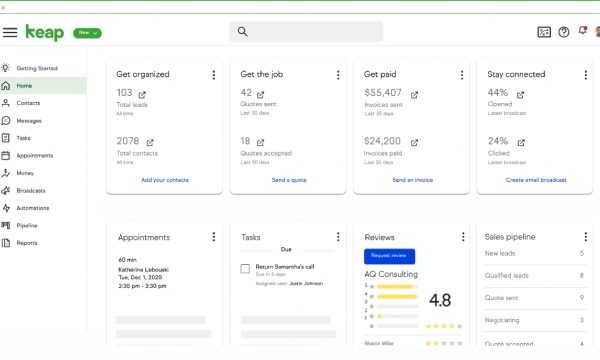Click the Qualified leads pipeline row
The width and height of the screenshot is (600, 360).
(534, 275)
